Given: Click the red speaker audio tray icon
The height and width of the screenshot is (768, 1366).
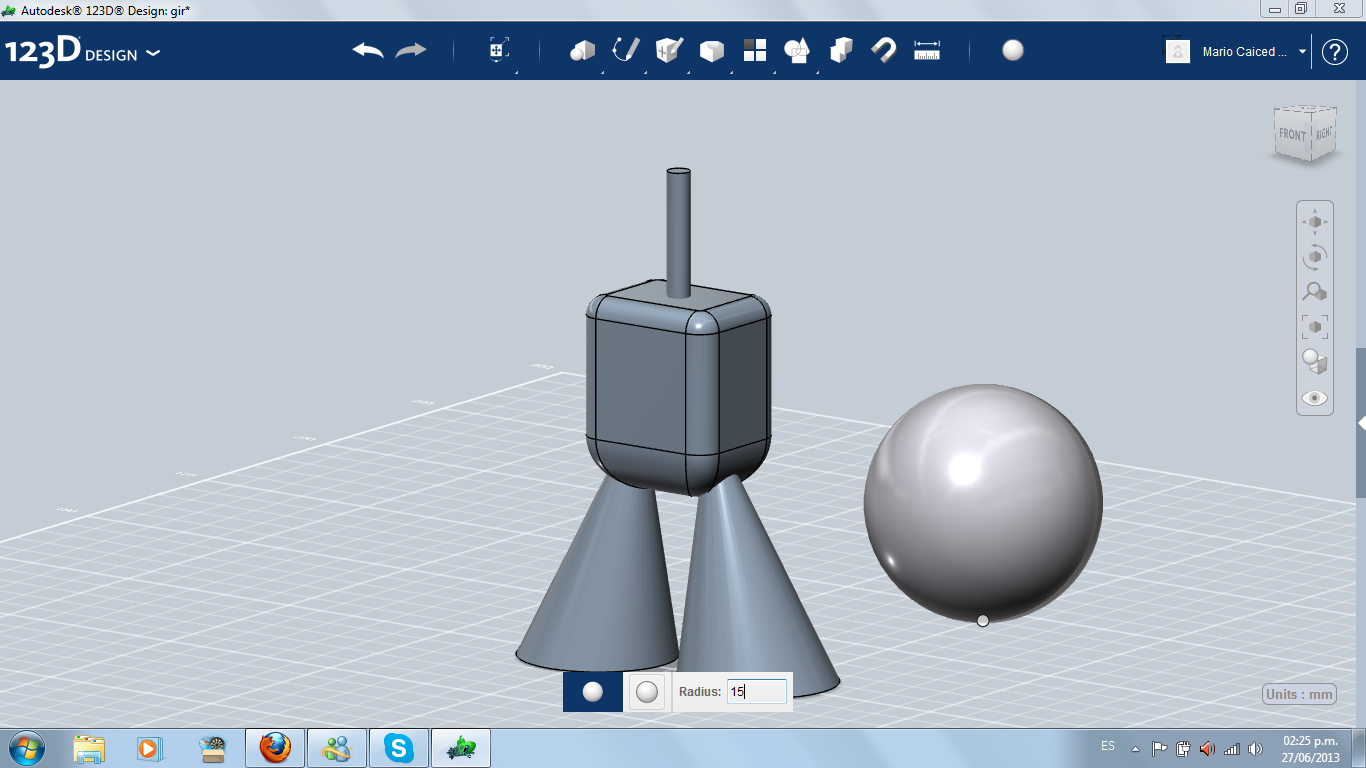Looking at the screenshot, I should click(1208, 748).
